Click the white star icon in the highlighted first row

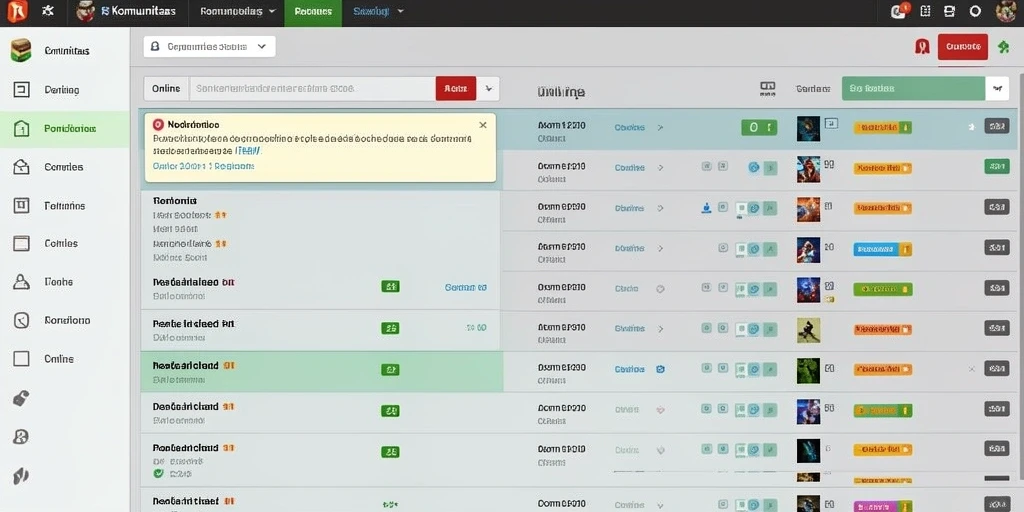coord(971,127)
